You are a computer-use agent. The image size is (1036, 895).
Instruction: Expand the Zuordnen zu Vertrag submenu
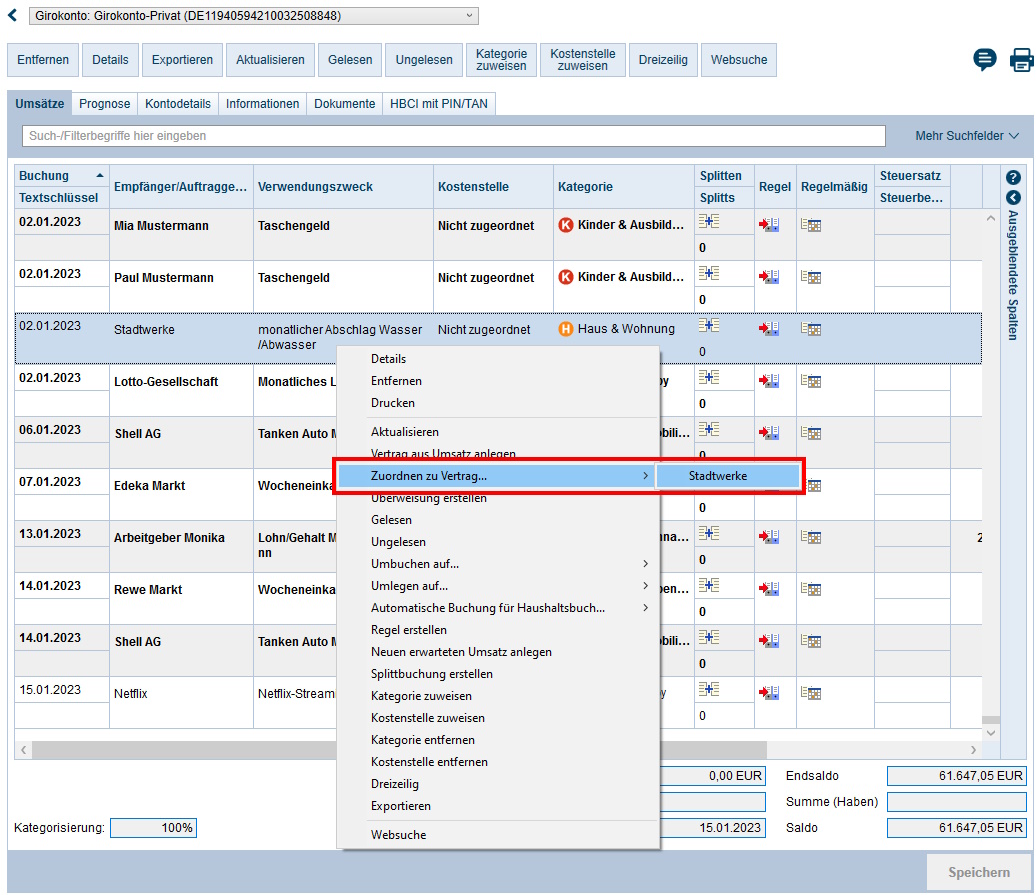point(496,476)
